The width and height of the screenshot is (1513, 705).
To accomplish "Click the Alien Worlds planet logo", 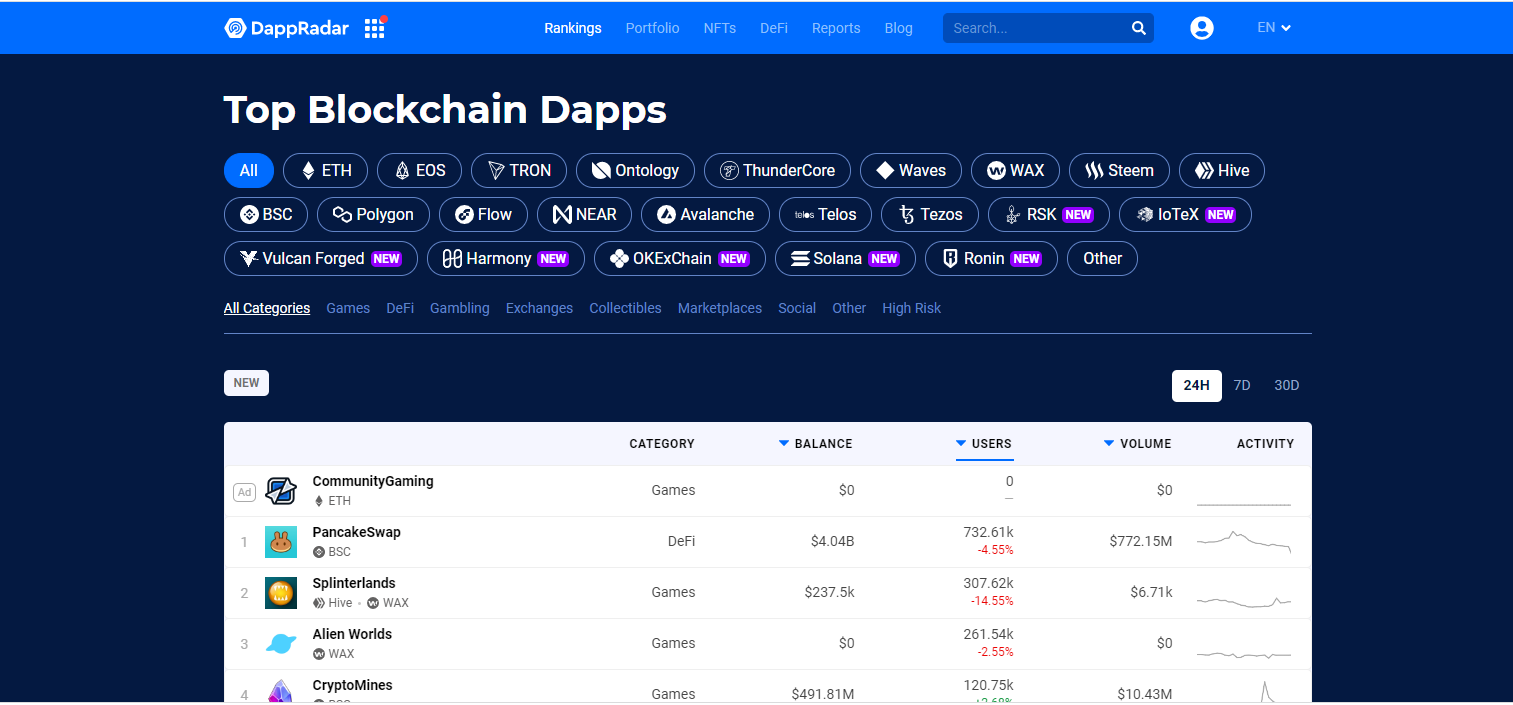I will (x=281, y=644).
